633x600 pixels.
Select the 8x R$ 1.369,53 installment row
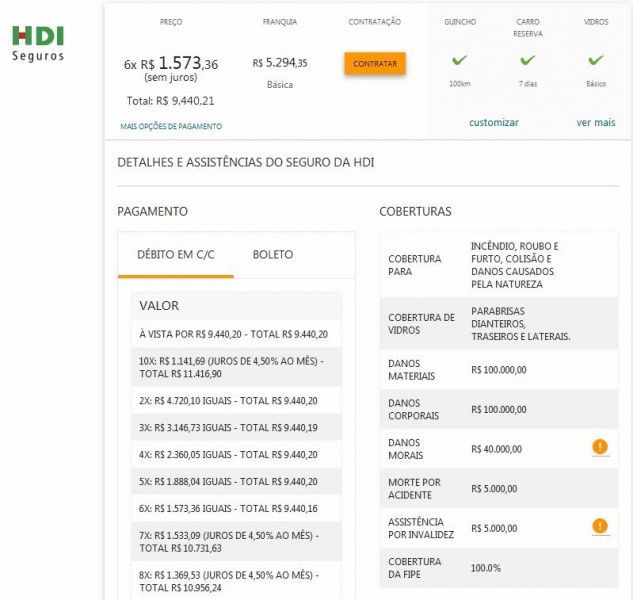tap(236, 581)
